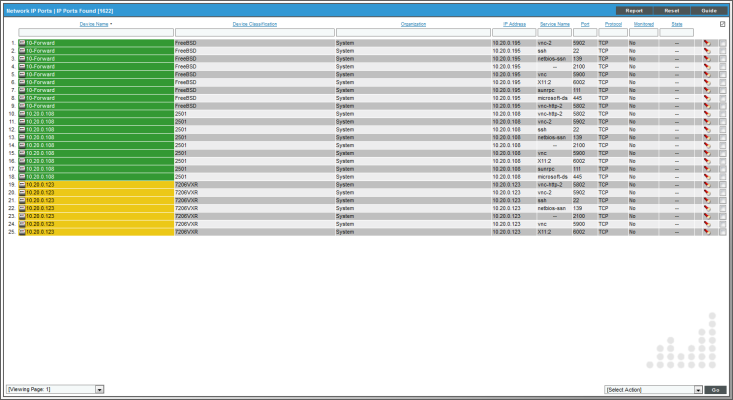Focus the Service Name filter field

tap(554, 33)
